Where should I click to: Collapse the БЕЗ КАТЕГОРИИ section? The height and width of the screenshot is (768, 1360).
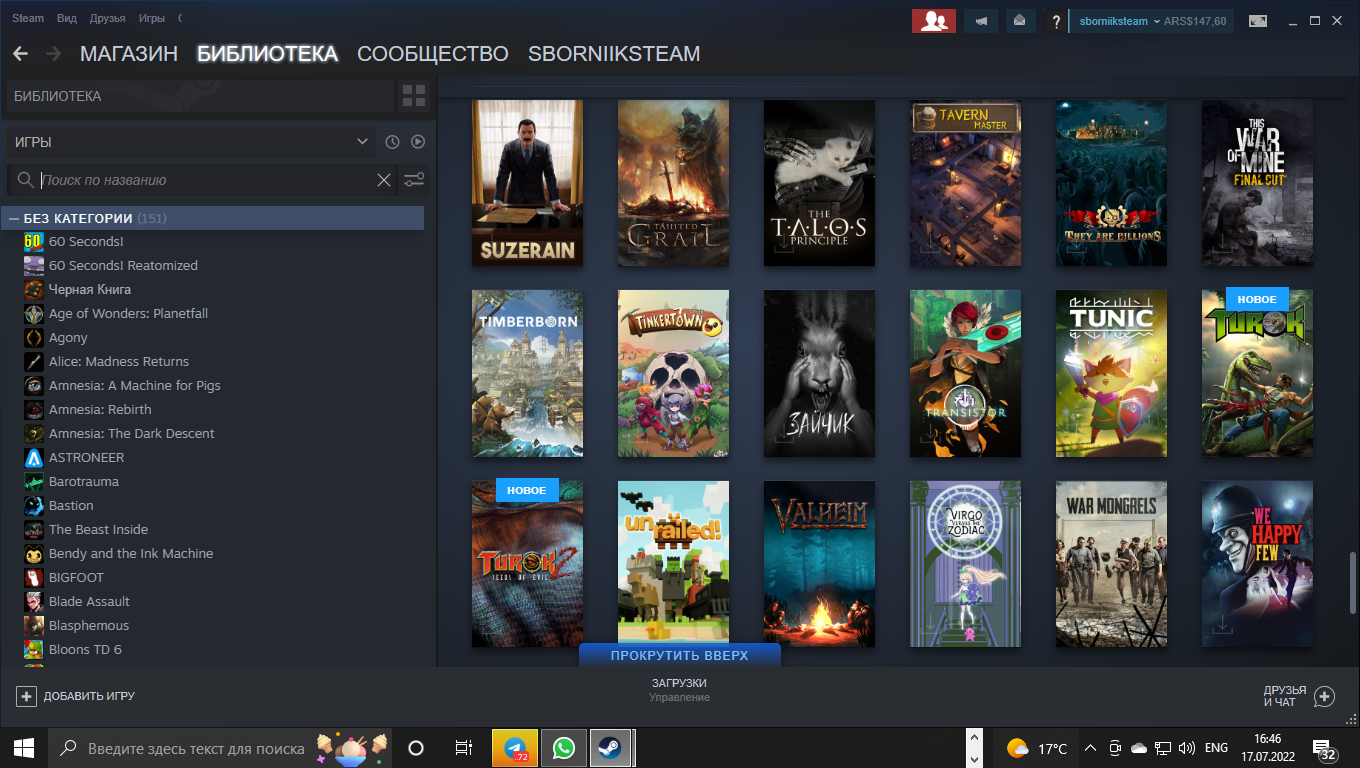click(14, 218)
